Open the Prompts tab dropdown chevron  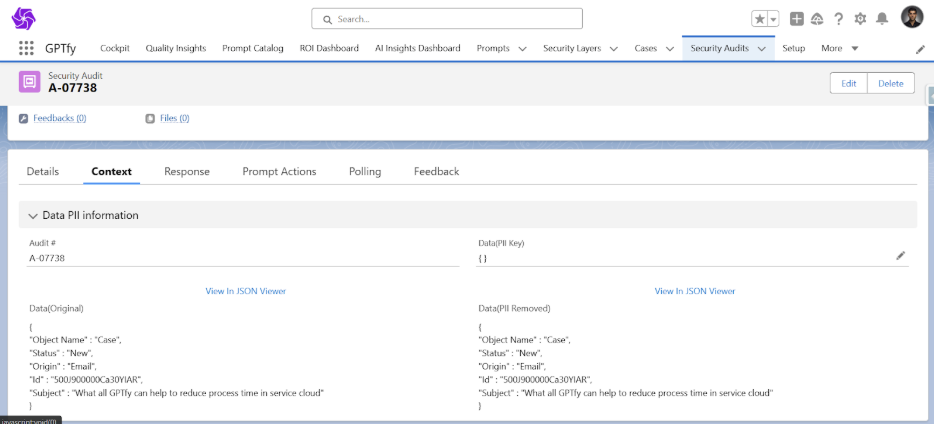tap(522, 49)
